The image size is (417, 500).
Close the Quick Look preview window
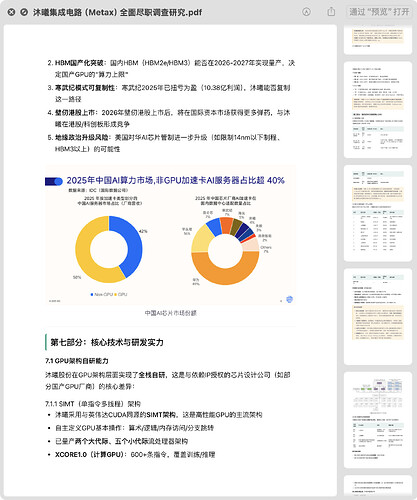(11, 12)
